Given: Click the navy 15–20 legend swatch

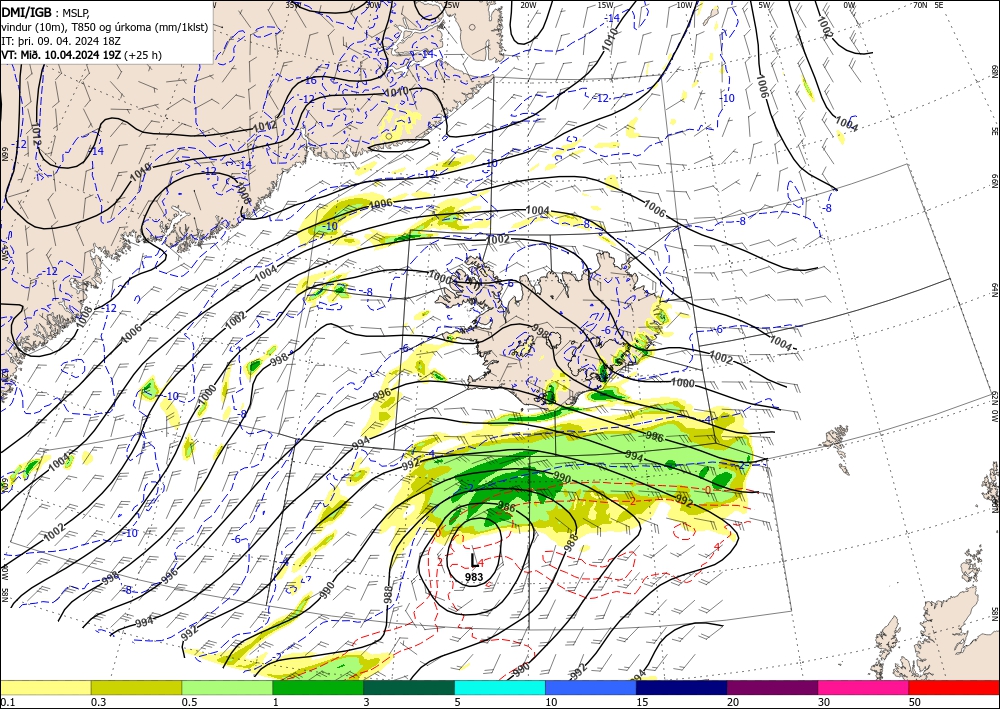Looking at the screenshot, I should pos(682,687).
